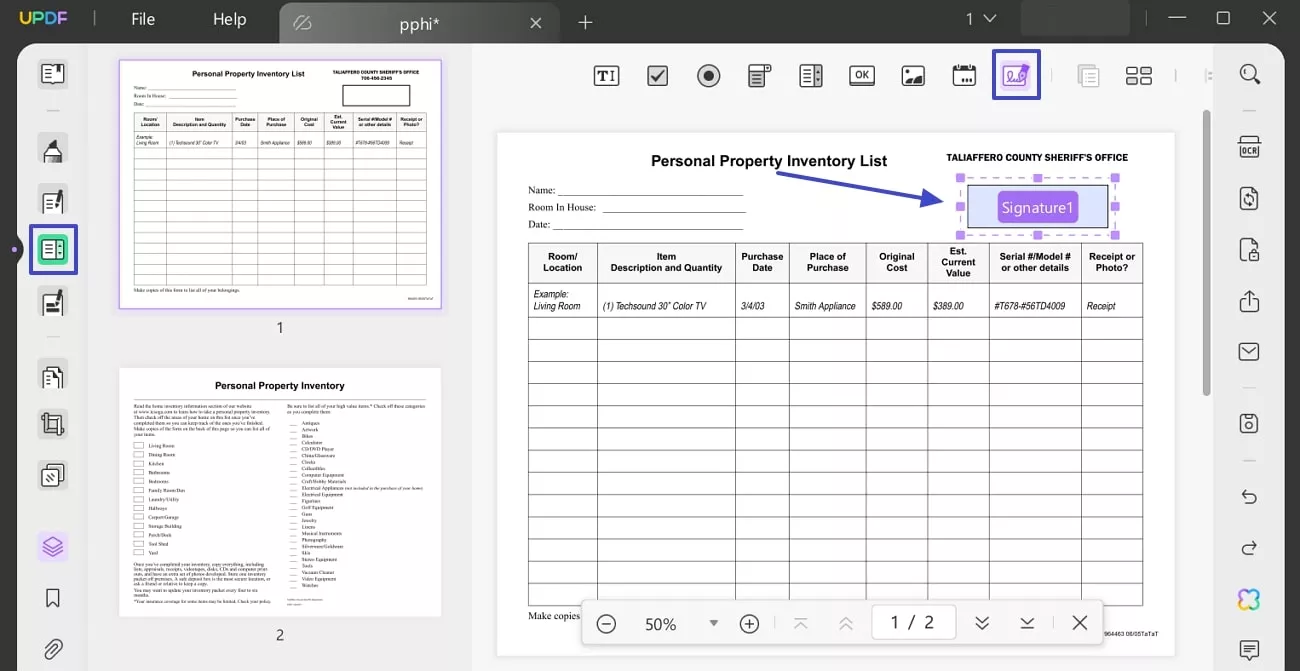
Task: Open the AI assistant in the right sidebar
Action: point(1248,599)
